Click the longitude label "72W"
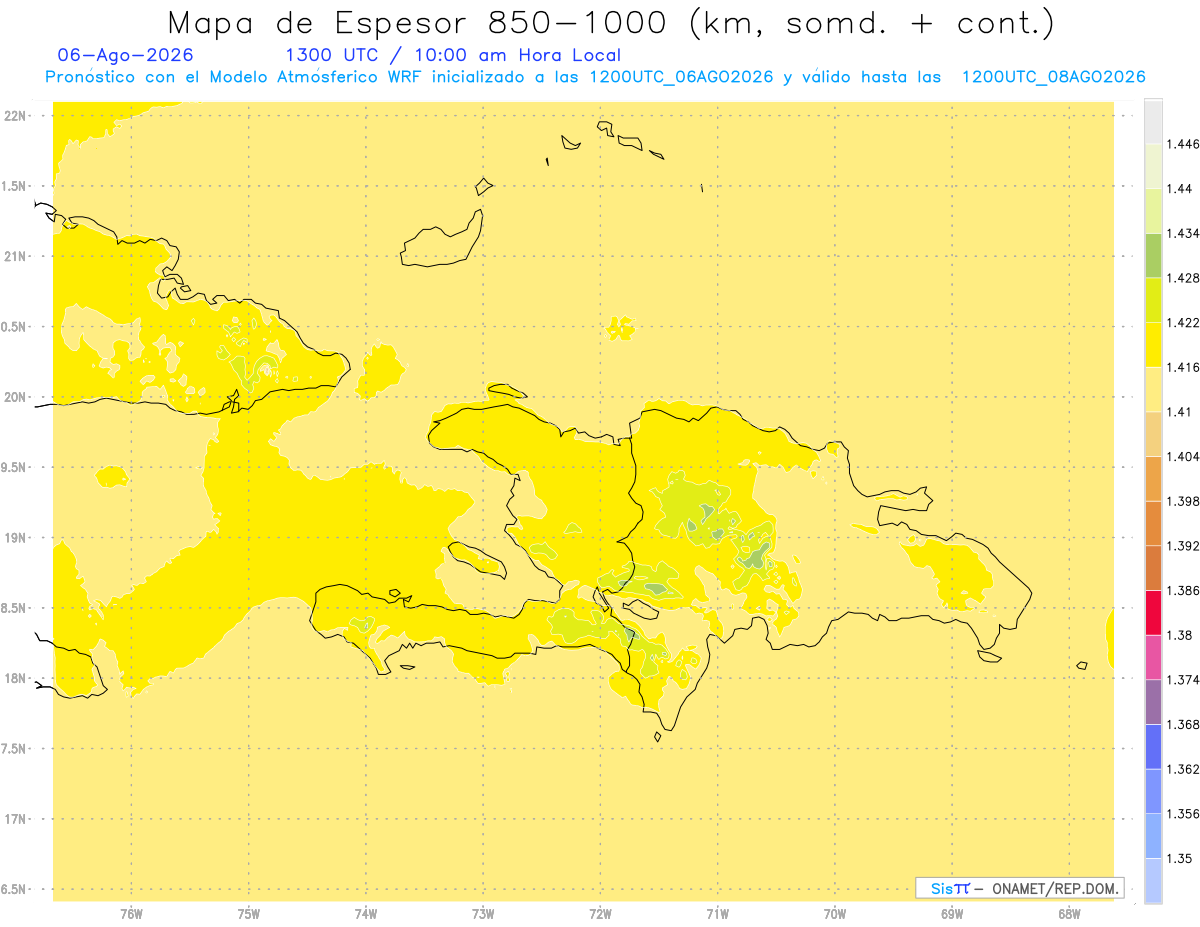Image resolution: width=1200 pixels, height=927 pixels. coord(600,914)
